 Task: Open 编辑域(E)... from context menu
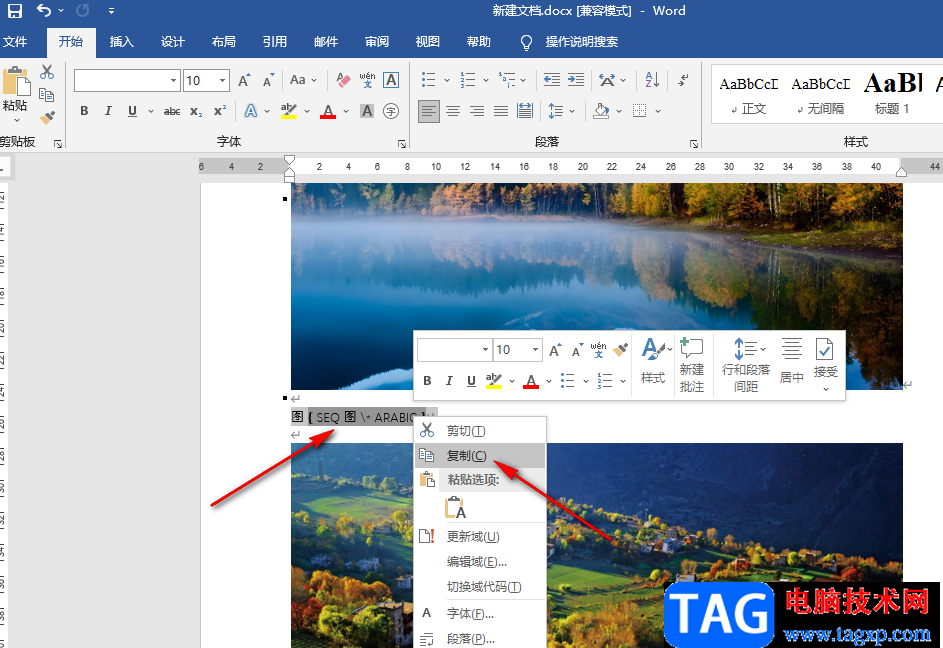click(480, 562)
